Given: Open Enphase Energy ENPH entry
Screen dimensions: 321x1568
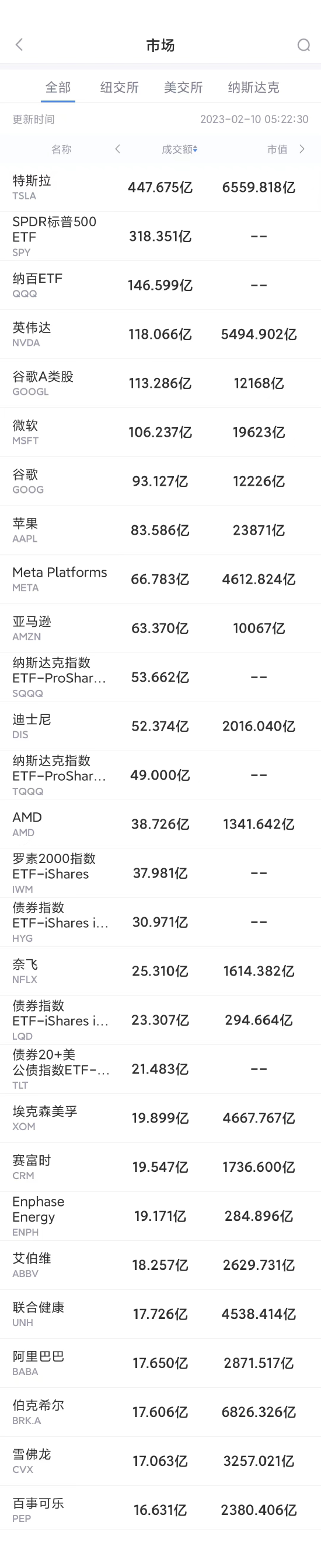Looking at the screenshot, I should [x=161, y=1216].
